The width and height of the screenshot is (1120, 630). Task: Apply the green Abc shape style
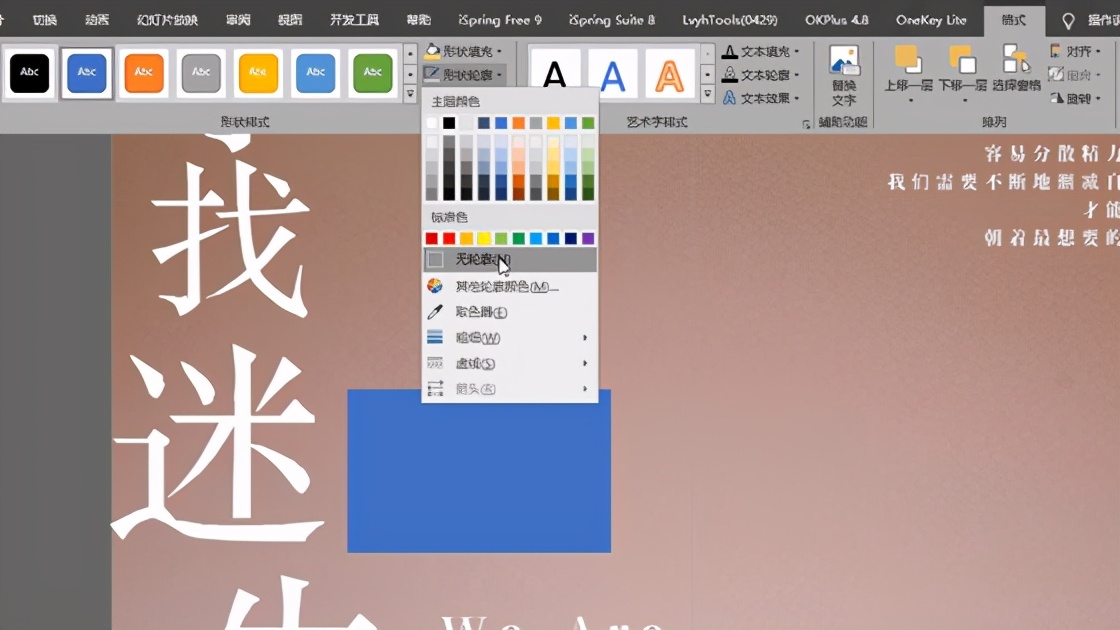(x=372, y=72)
